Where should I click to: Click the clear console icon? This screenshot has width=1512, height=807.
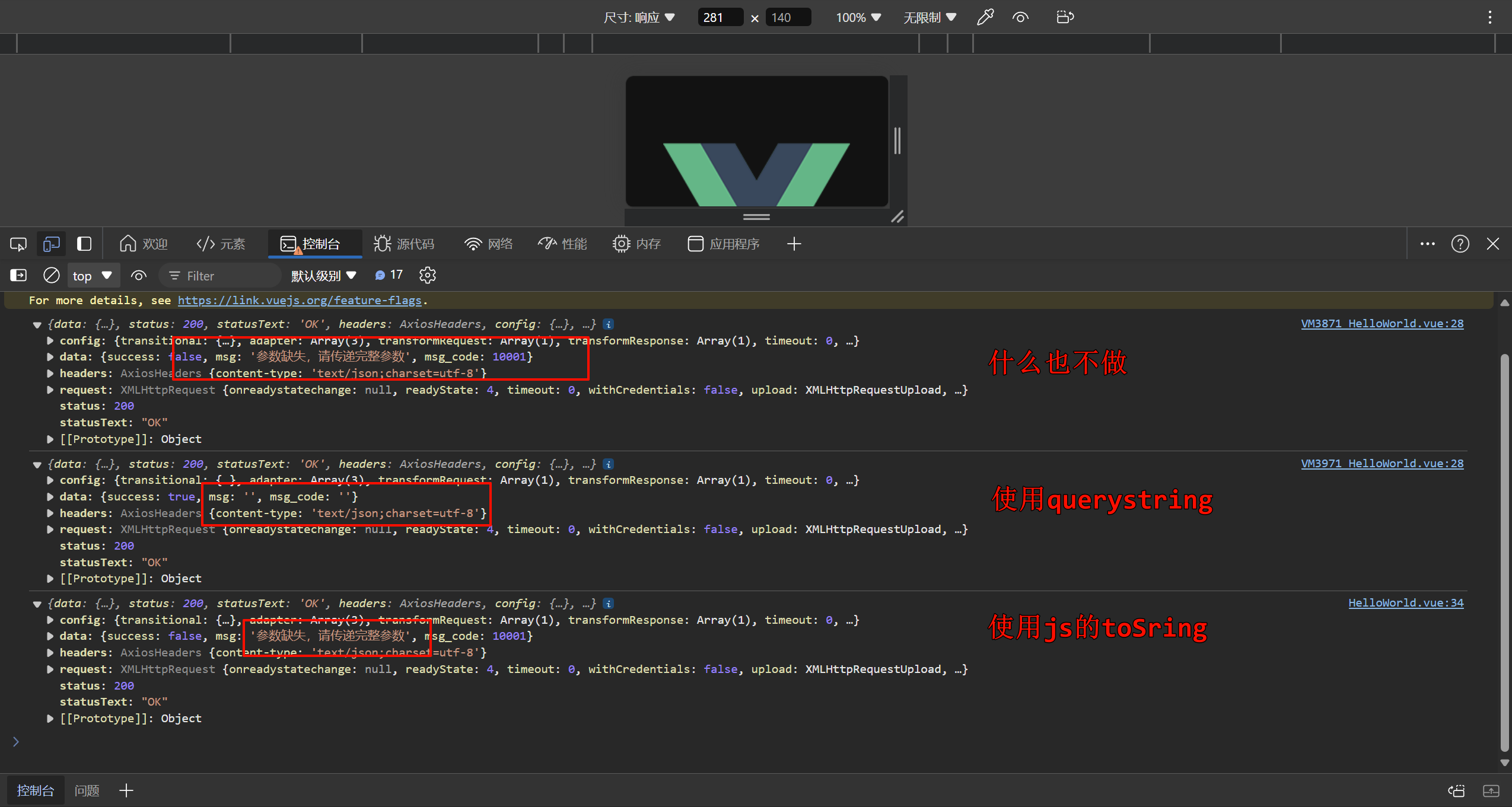tap(52, 275)
